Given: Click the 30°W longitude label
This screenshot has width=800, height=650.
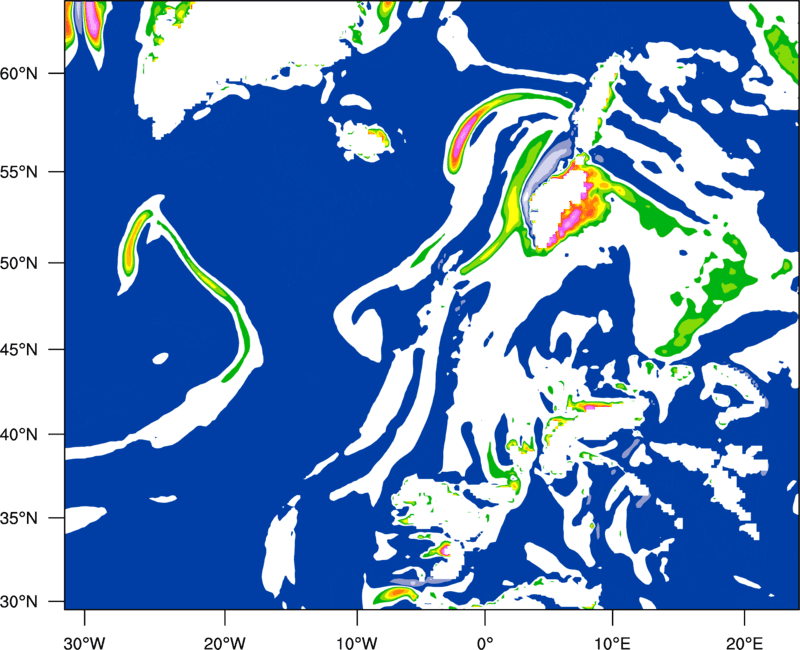Looking at the screenshot, I should pyautogui.click(x=85, y=642).
